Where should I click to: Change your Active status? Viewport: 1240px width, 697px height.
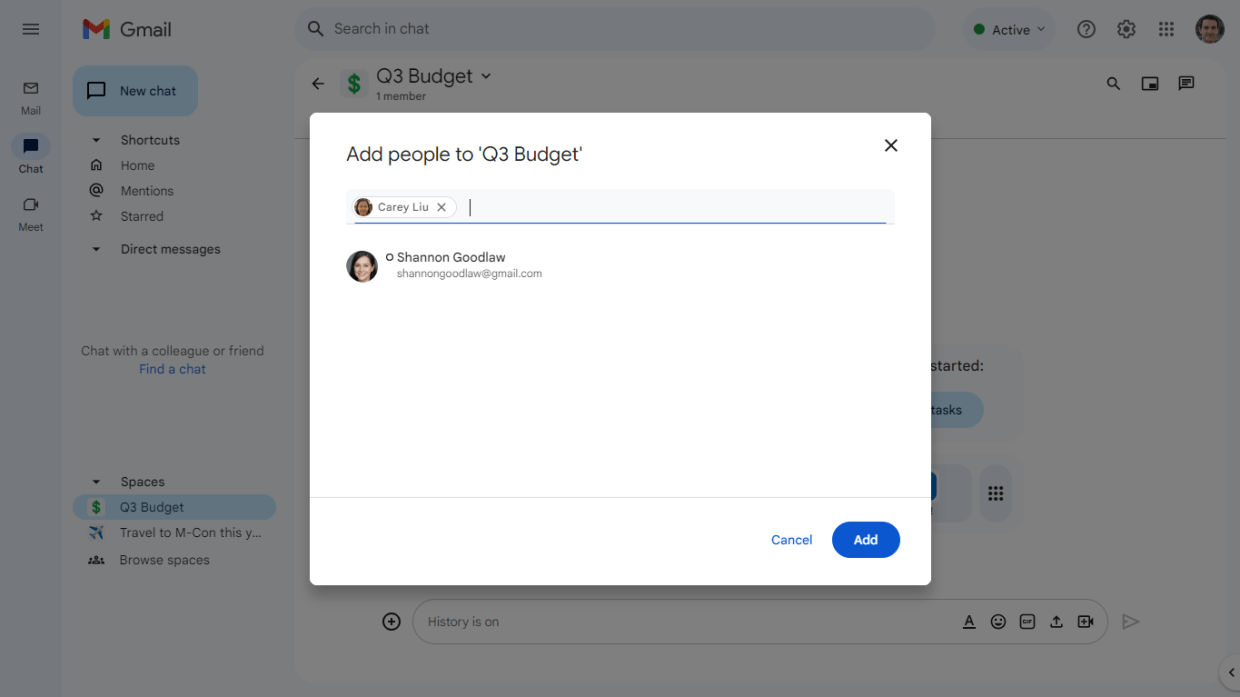[1009, 29]
